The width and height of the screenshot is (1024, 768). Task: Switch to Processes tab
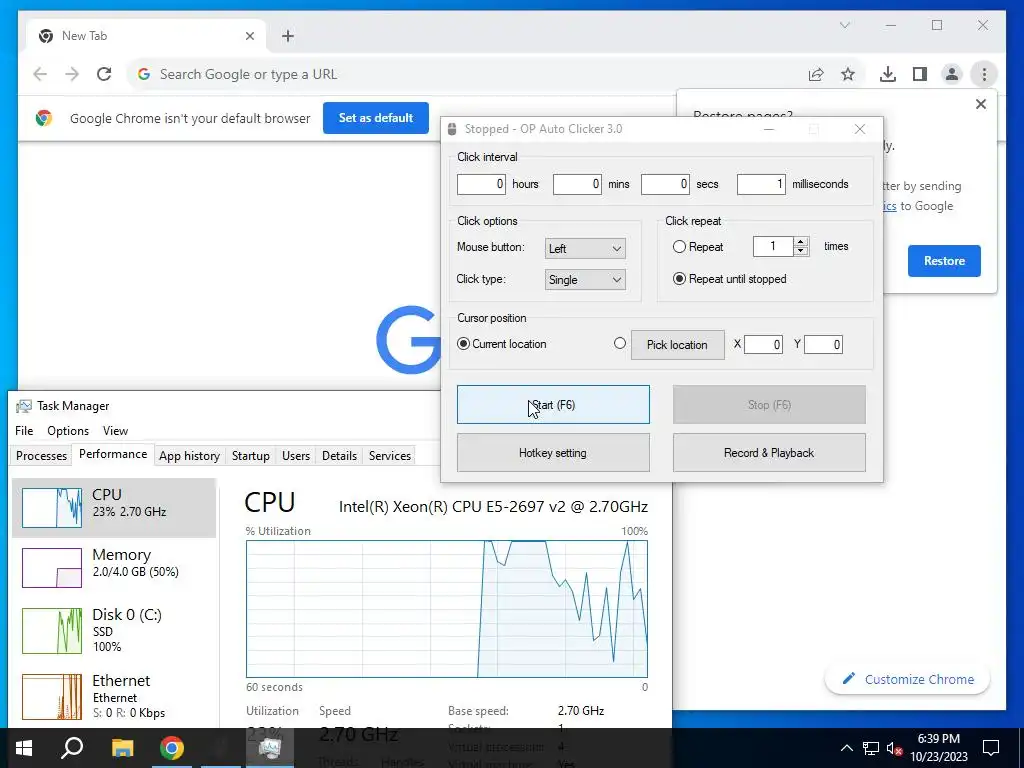41,456
